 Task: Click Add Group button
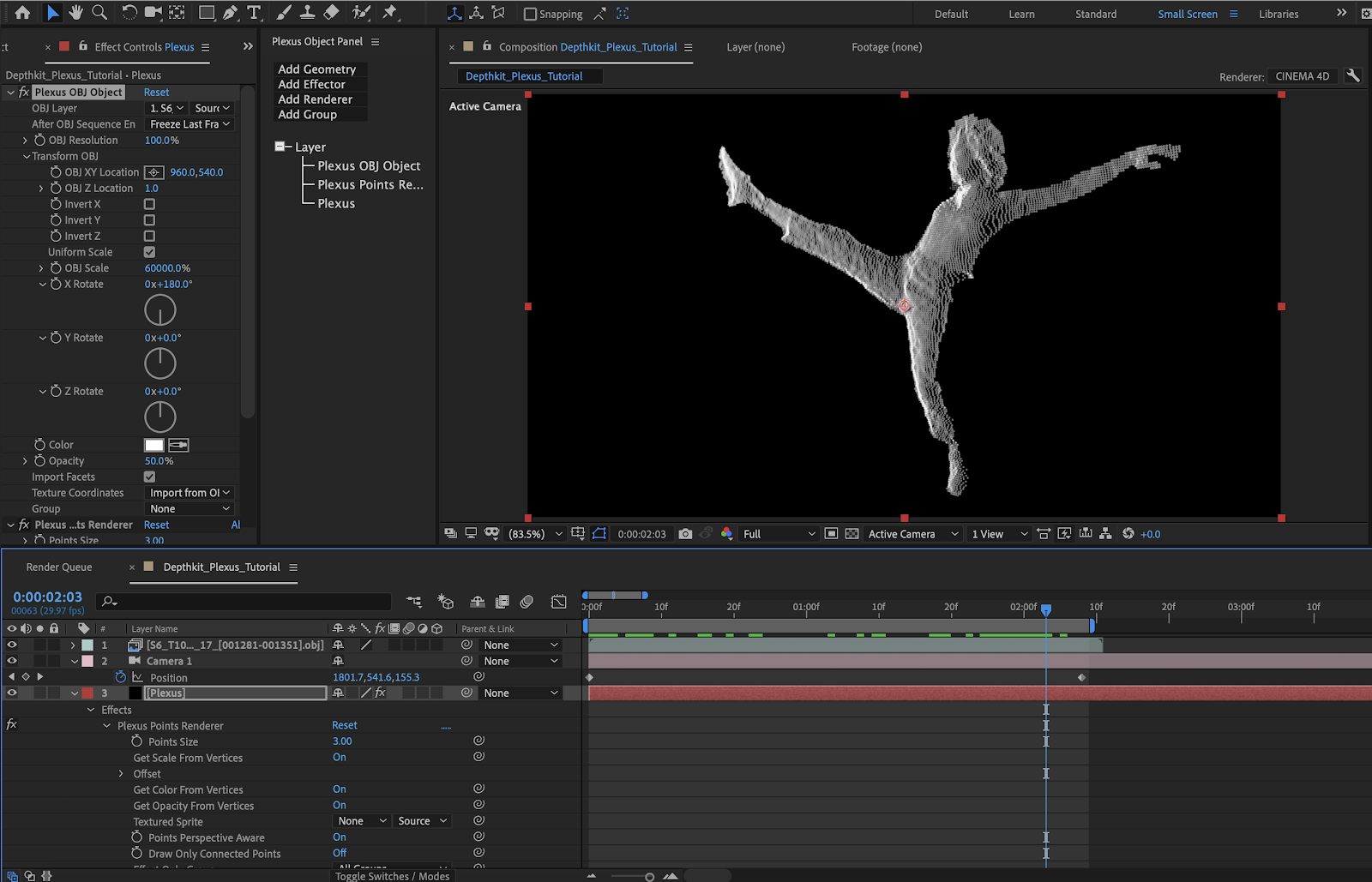(308, 114)
